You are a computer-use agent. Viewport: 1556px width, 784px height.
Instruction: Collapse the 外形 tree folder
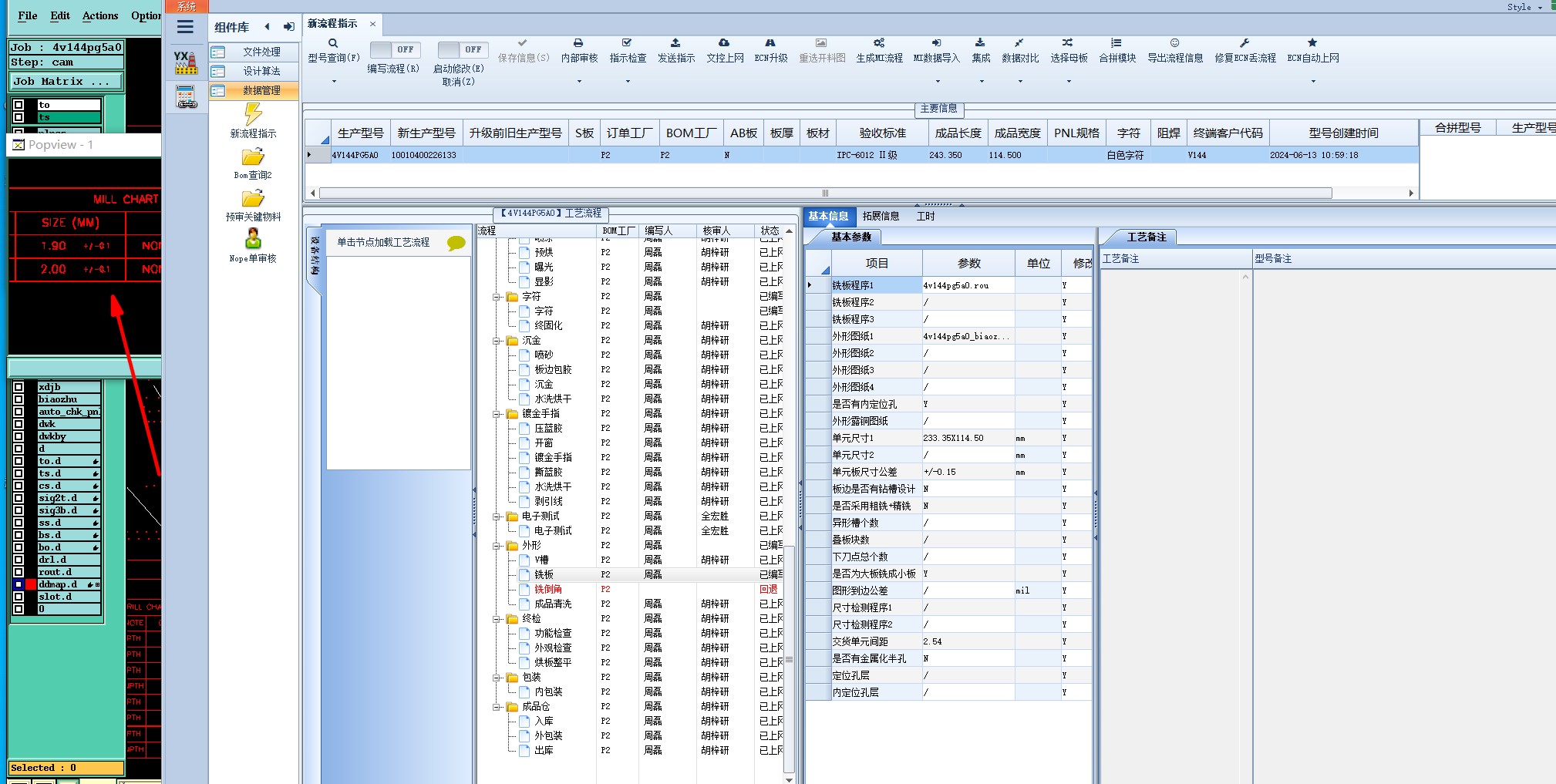click(x=497, y=546)
